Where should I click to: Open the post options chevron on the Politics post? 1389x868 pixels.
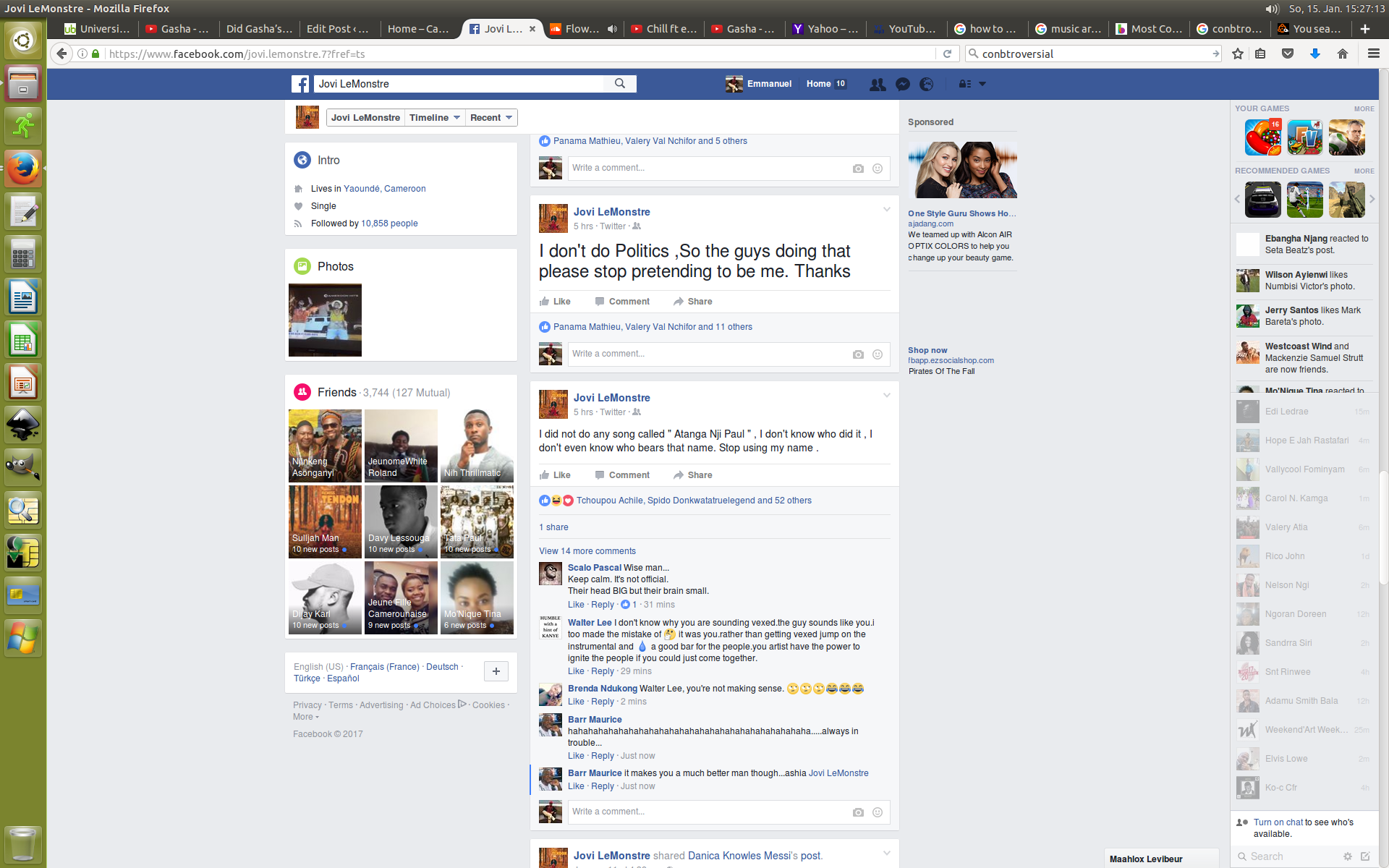(x=886, y=210)
